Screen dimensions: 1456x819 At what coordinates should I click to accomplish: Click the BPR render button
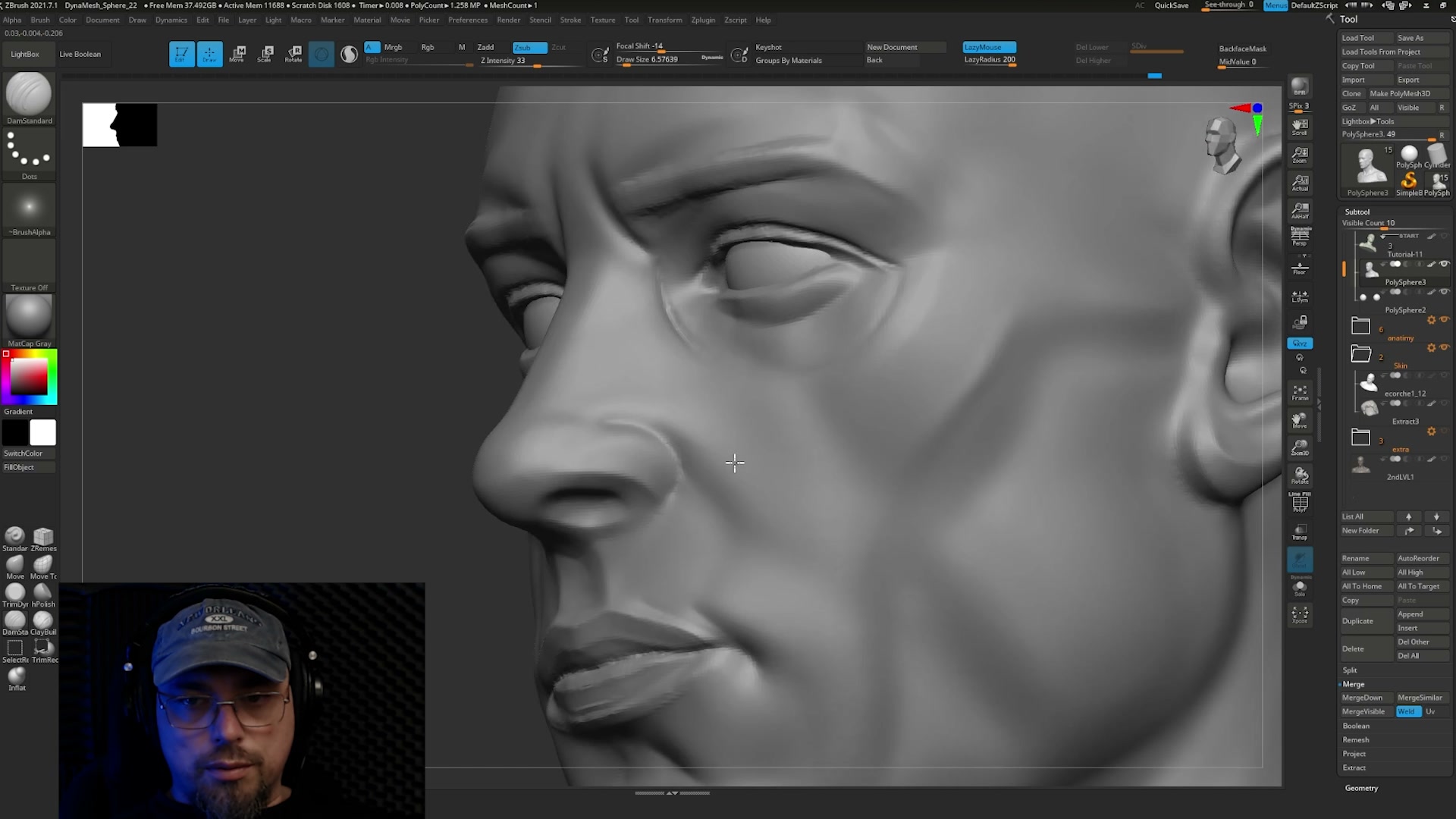(x=1300, y=87)
